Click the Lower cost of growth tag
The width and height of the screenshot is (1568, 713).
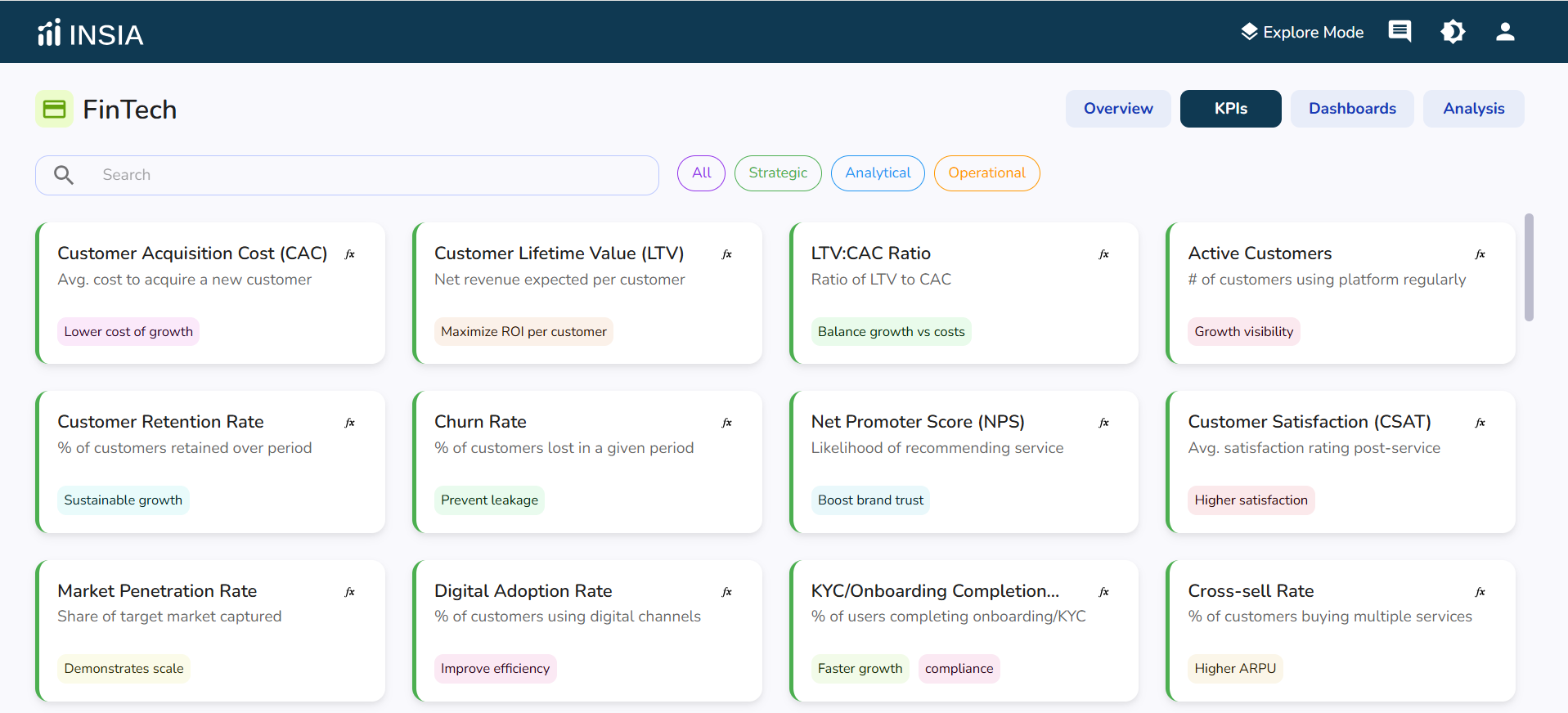click(x=128, y=331)
